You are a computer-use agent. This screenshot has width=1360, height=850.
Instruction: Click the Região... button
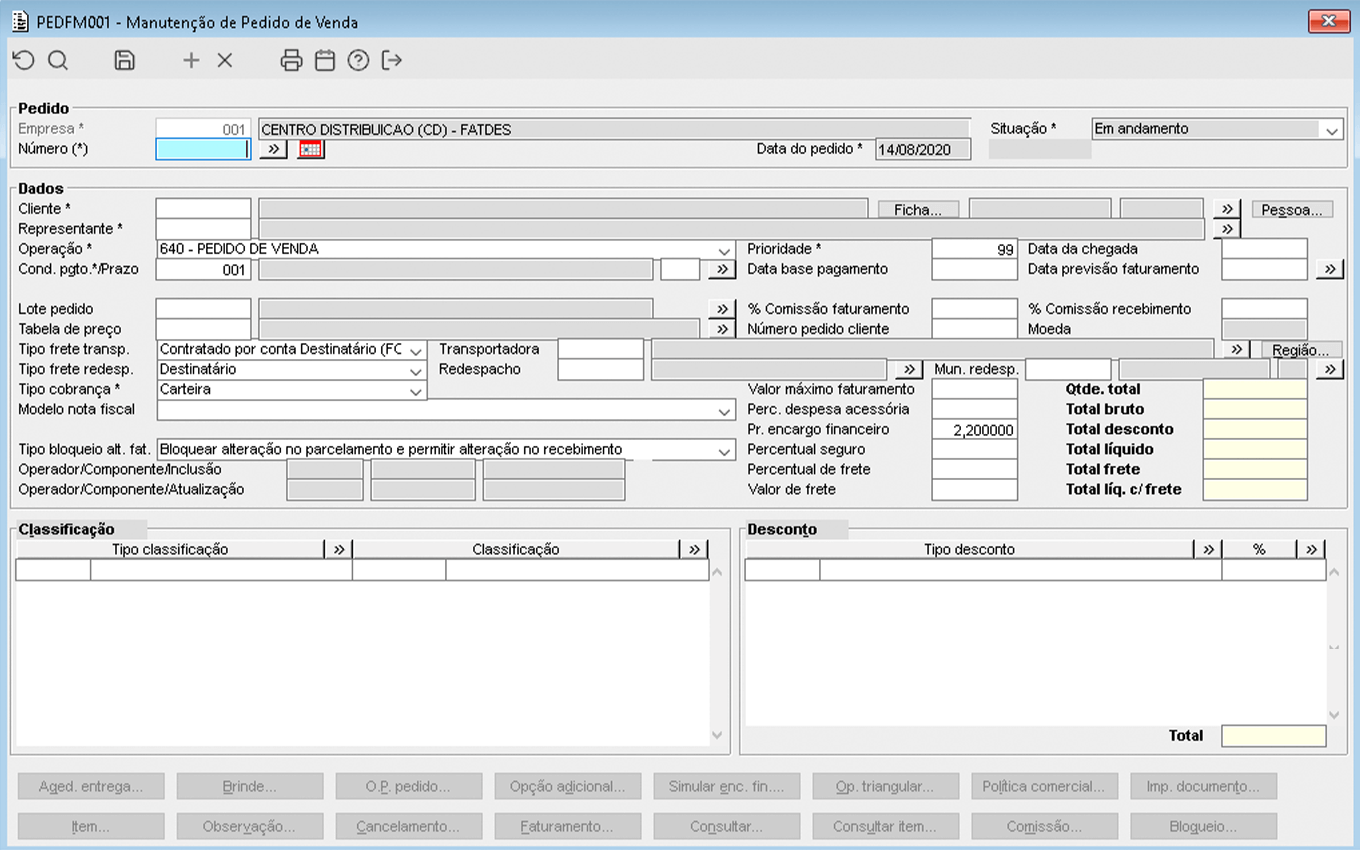coord(1300,350)
